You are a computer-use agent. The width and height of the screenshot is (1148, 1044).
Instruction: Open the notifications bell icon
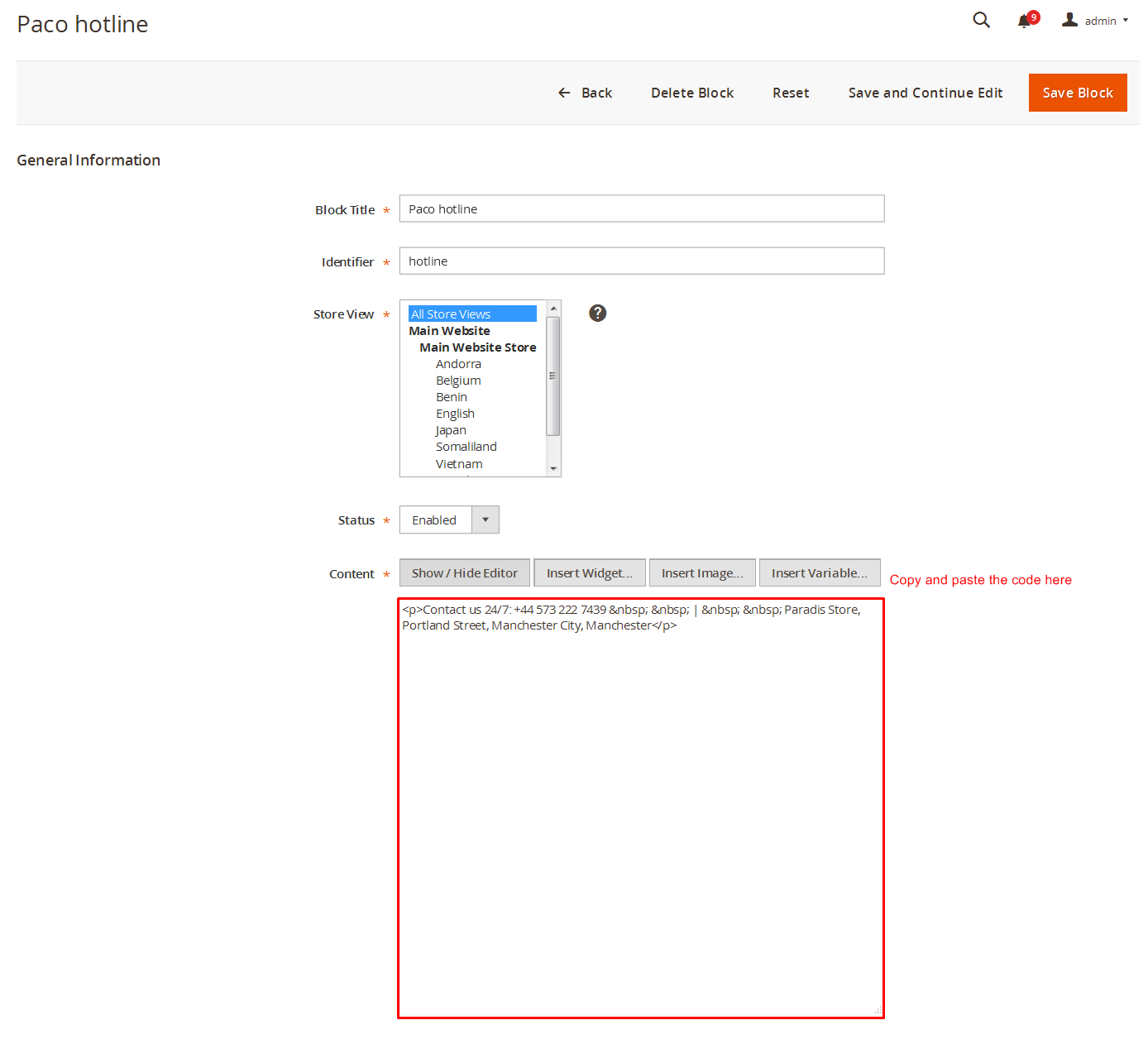point(1025,22)
